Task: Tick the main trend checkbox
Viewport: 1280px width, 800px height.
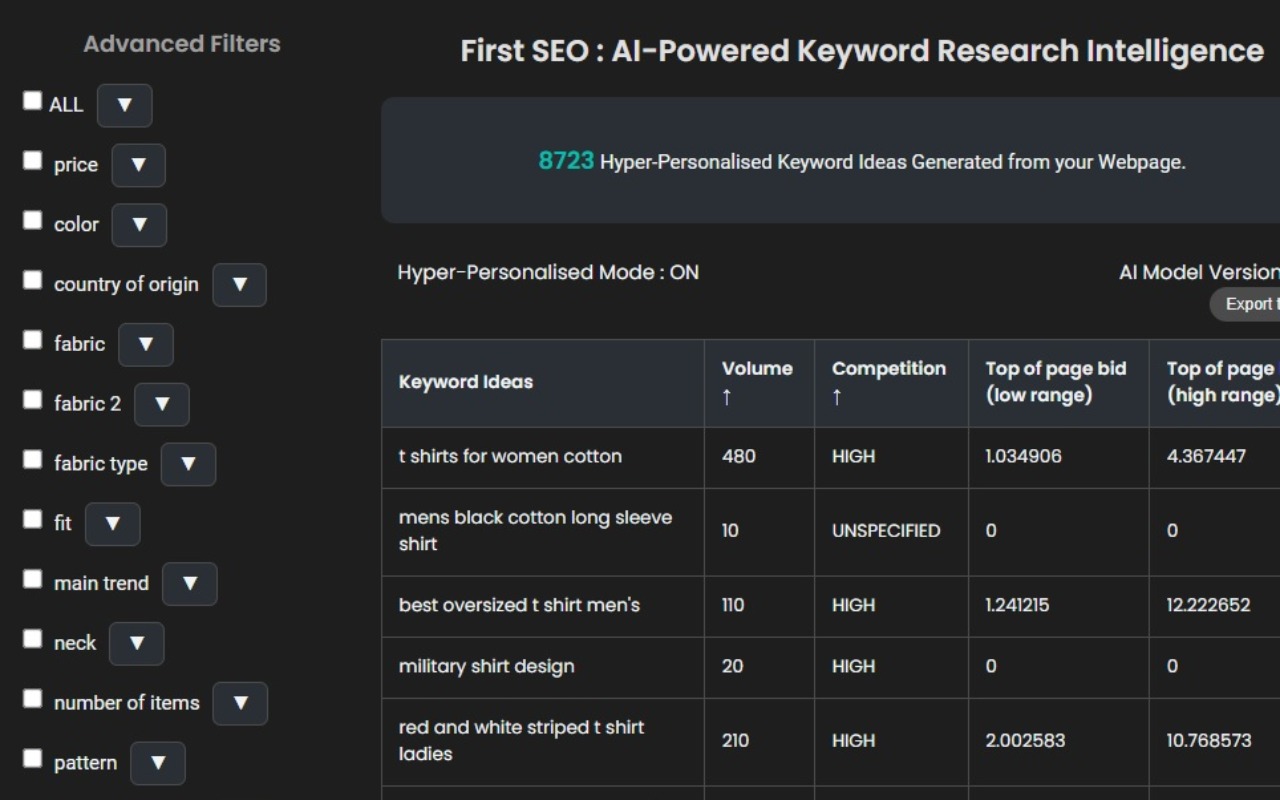Action: 32,578
